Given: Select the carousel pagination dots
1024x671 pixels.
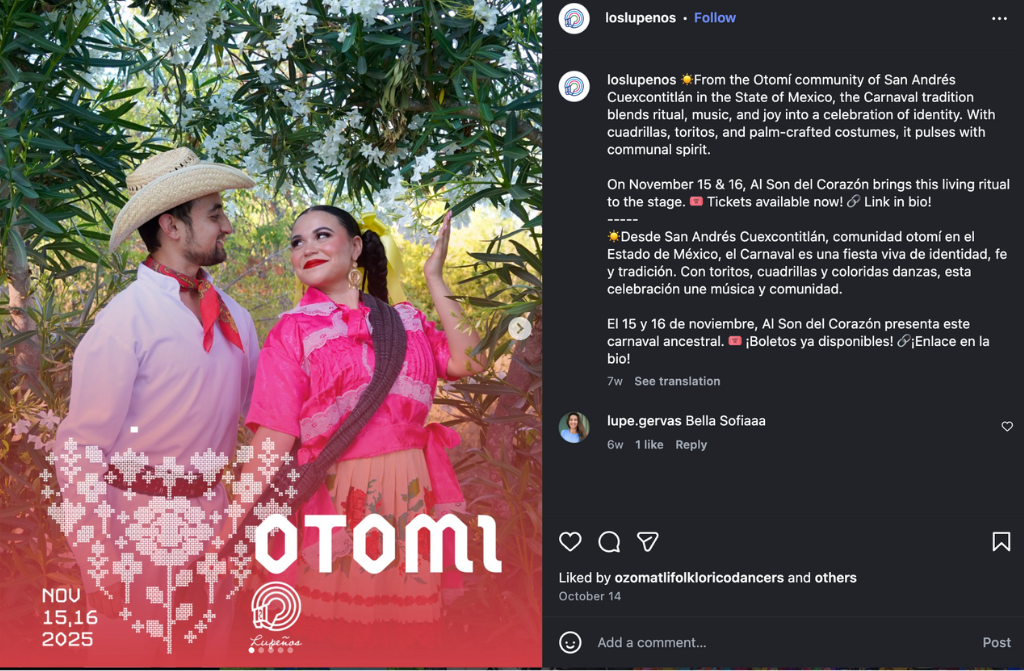Looking at the screenshot, I should (271, 650).
